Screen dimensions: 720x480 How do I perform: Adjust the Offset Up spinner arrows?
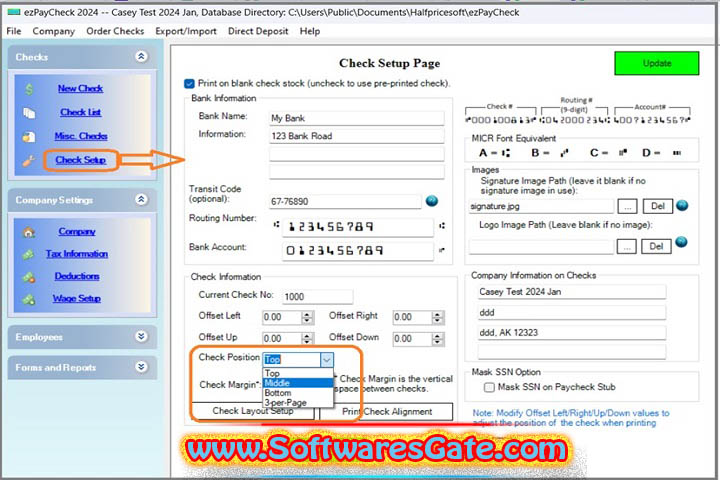pyautogui.click(x=307, y=339)
